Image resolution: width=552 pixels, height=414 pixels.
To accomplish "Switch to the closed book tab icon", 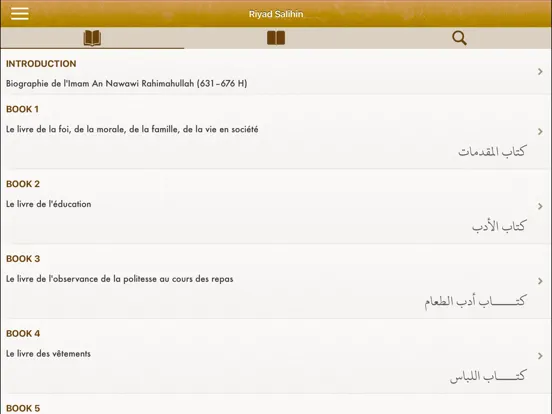I will (x=276, y=38).
